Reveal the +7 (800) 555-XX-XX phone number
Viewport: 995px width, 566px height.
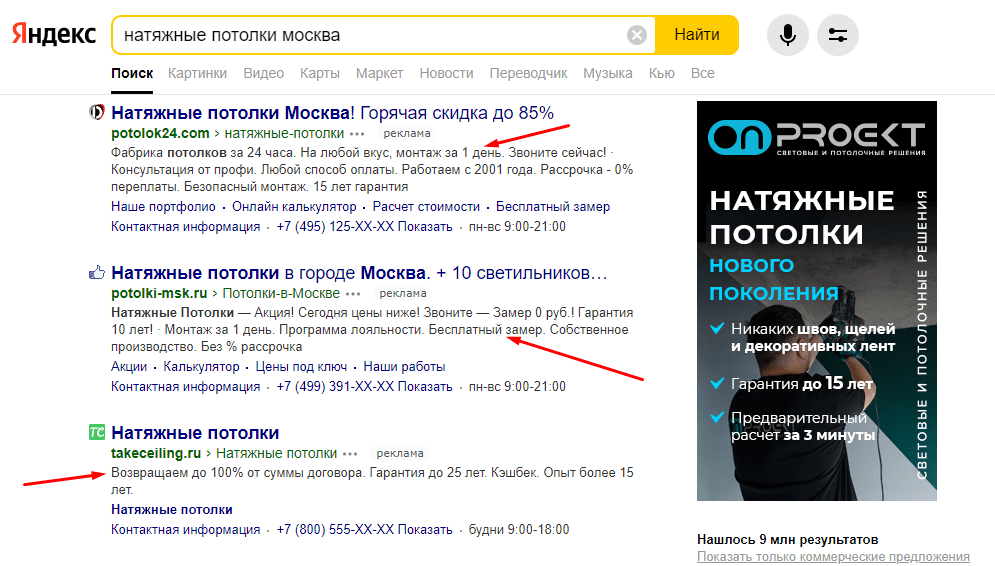point(364,530)
